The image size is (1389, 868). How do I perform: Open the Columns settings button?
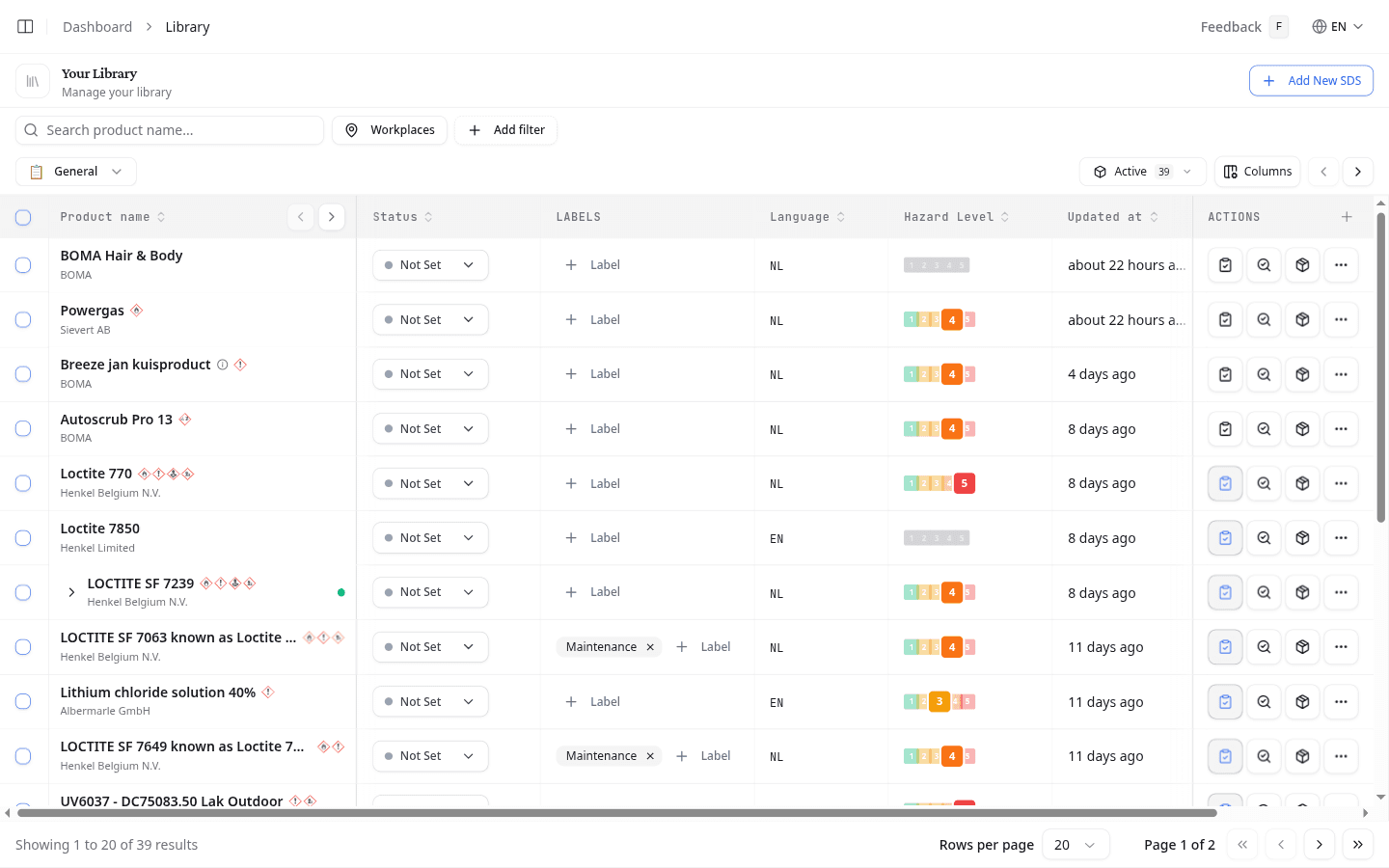click(1258, 172)
